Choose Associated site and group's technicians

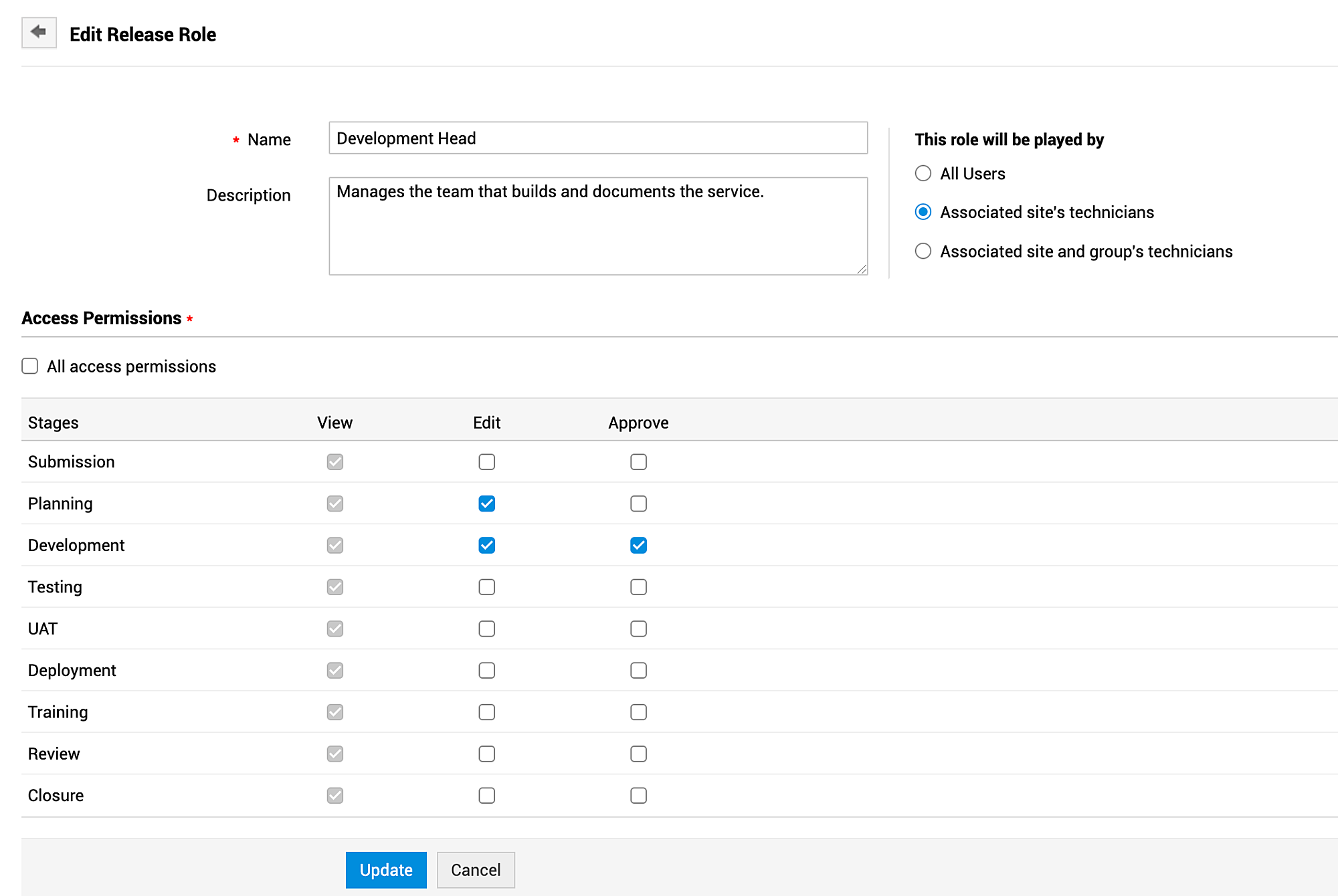[923, 251]
